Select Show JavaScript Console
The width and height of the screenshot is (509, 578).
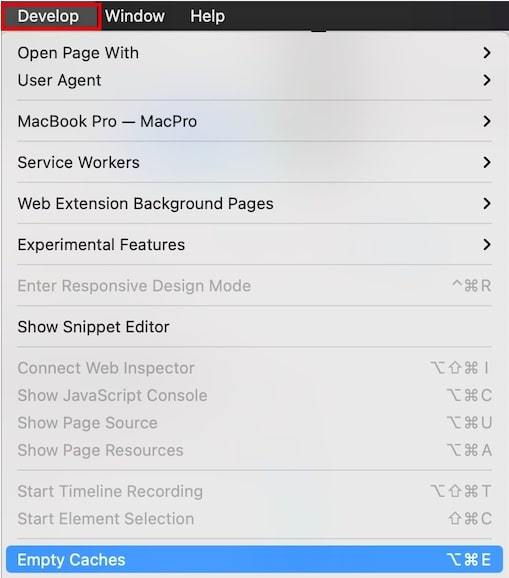(254, 395)
